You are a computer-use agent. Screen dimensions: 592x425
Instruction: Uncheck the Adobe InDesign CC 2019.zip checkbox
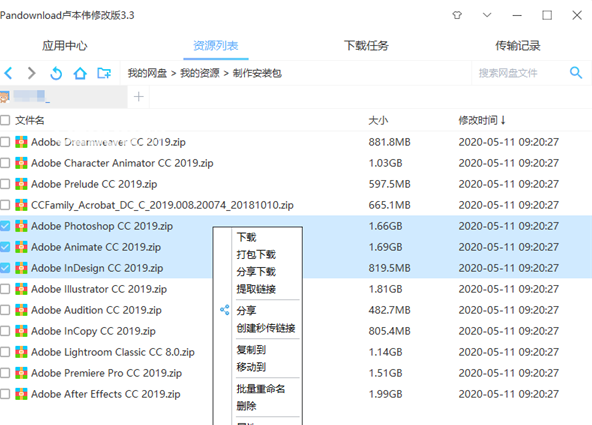pos(5,268)
